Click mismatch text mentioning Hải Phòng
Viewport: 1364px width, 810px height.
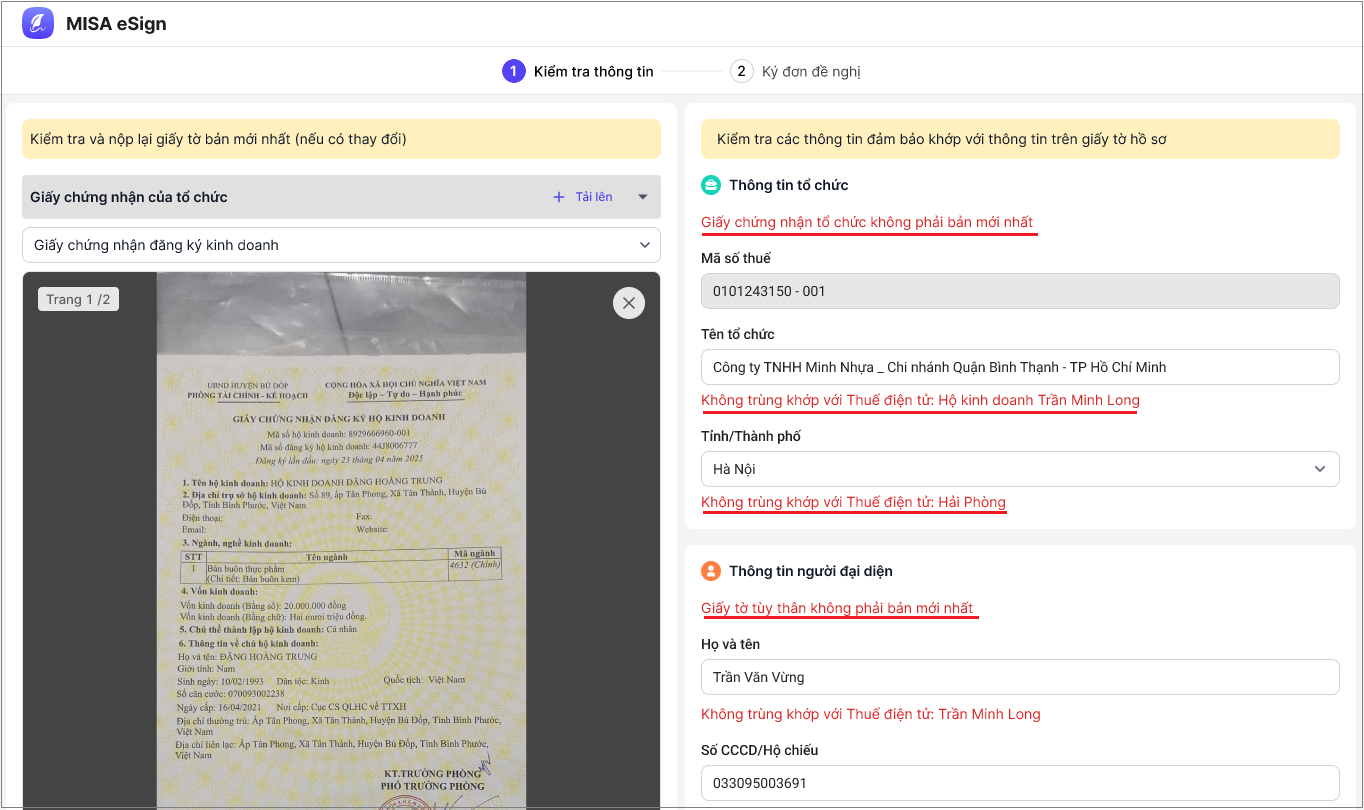(x=853, y=503)
